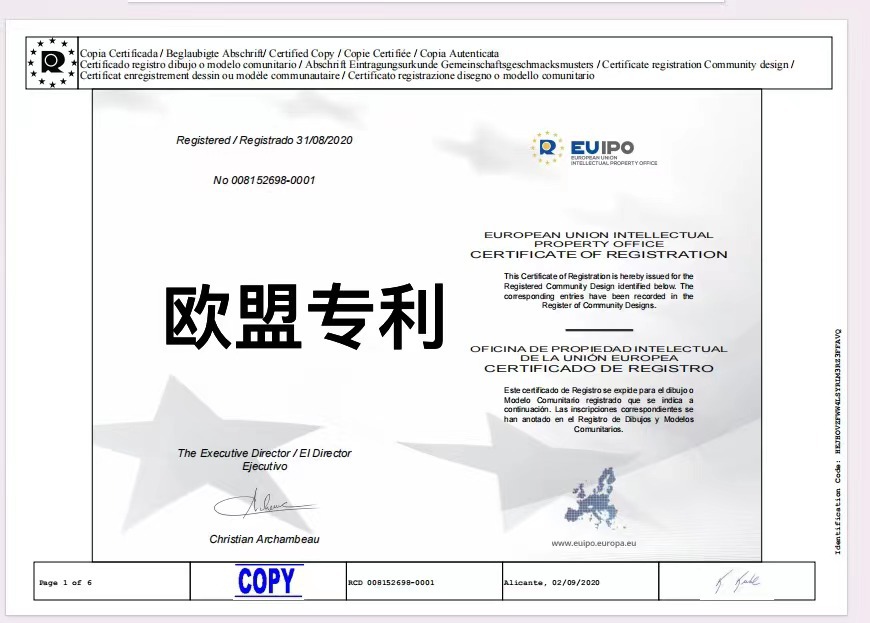Viewport: 870px width, 623px height.
Task: Click the vertical Identification Code text
Action: pyautogui.click(x=838, y=442)
